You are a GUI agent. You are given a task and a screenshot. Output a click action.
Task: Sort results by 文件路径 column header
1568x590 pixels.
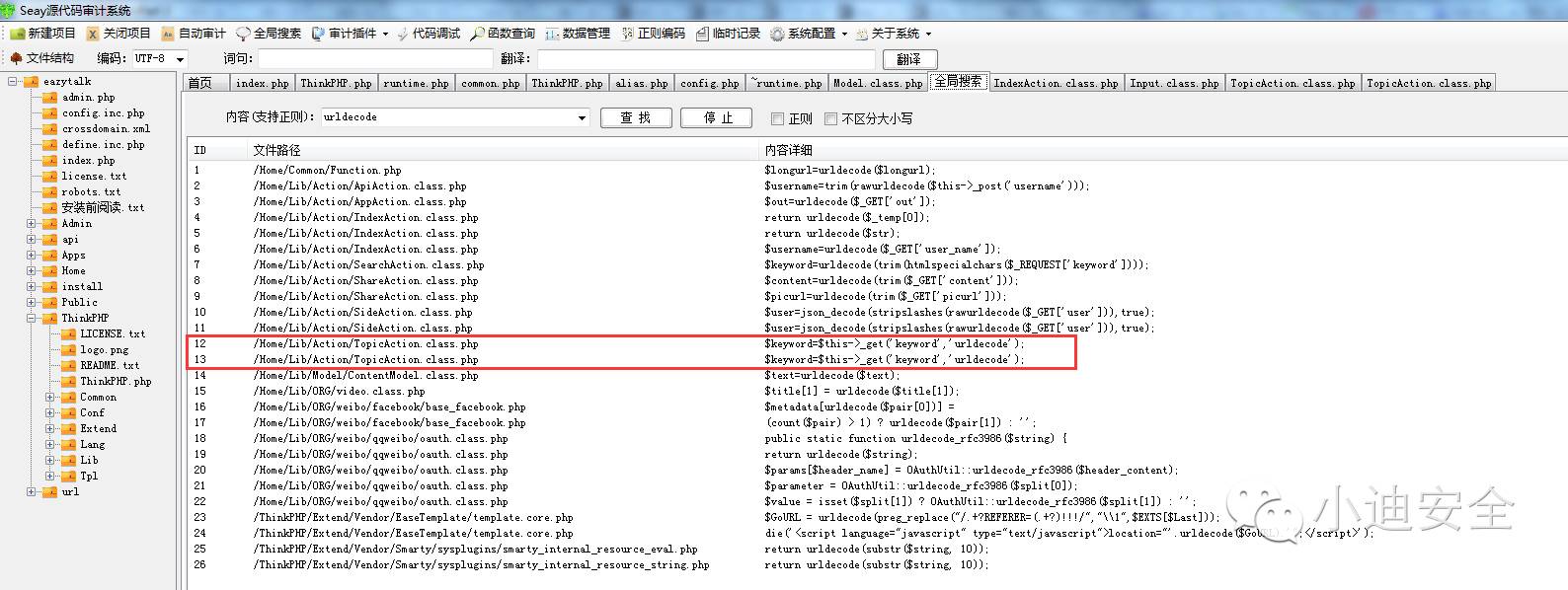point(503,150)
